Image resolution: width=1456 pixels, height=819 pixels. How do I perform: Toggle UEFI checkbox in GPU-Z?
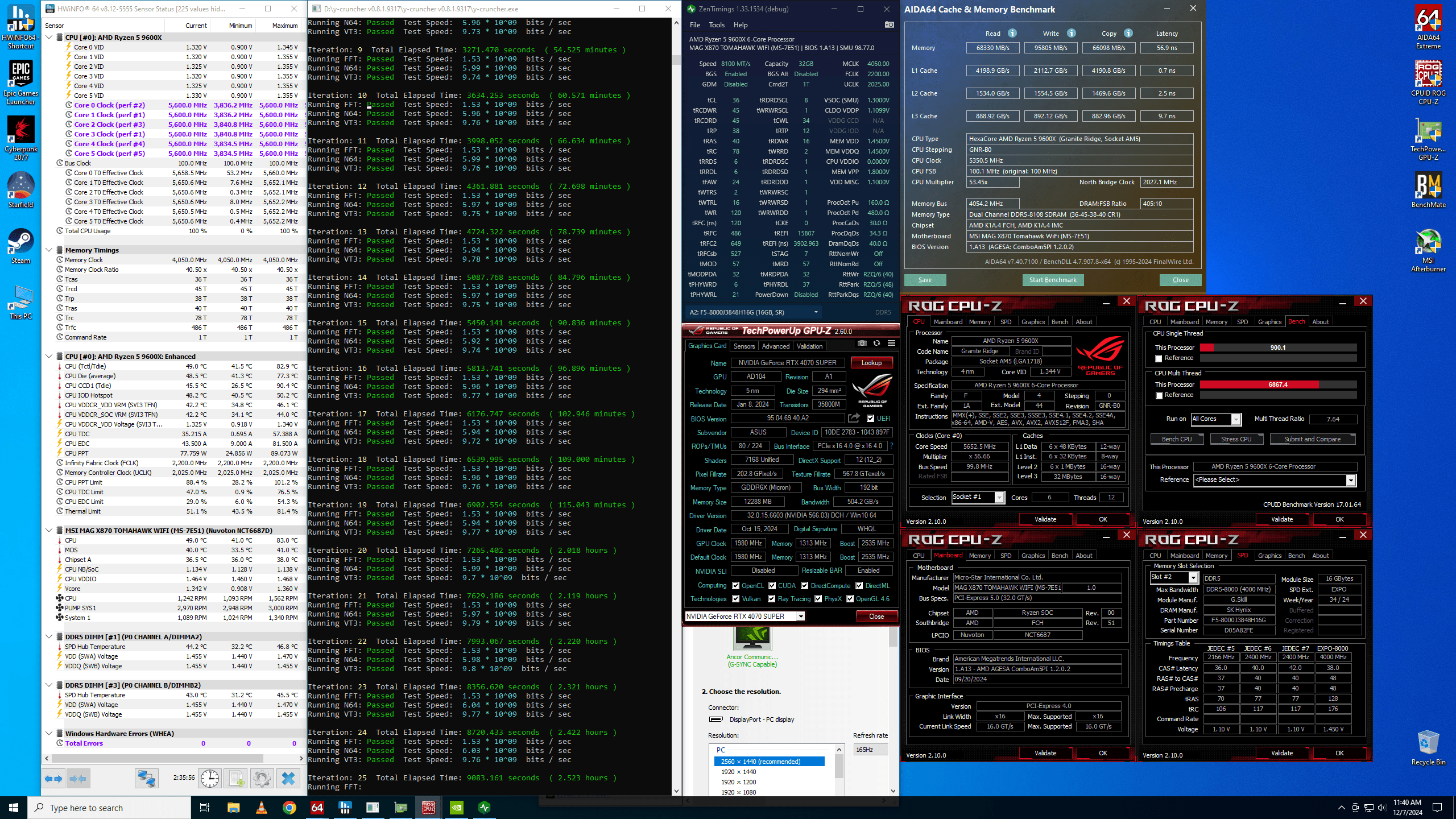pyautogui.click(x=871, y=419)
